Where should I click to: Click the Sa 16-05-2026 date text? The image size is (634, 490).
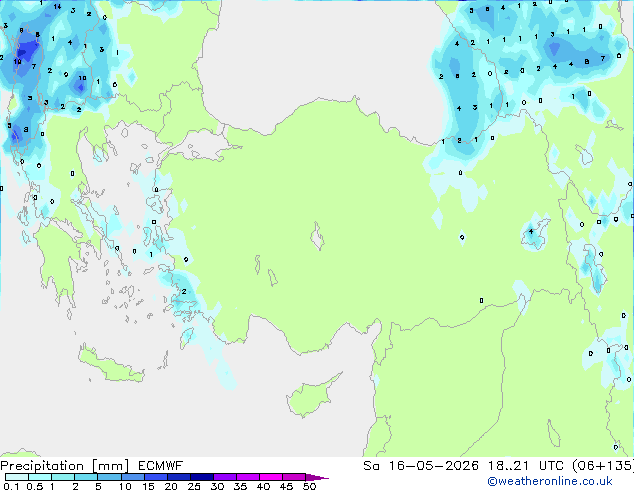421,466
